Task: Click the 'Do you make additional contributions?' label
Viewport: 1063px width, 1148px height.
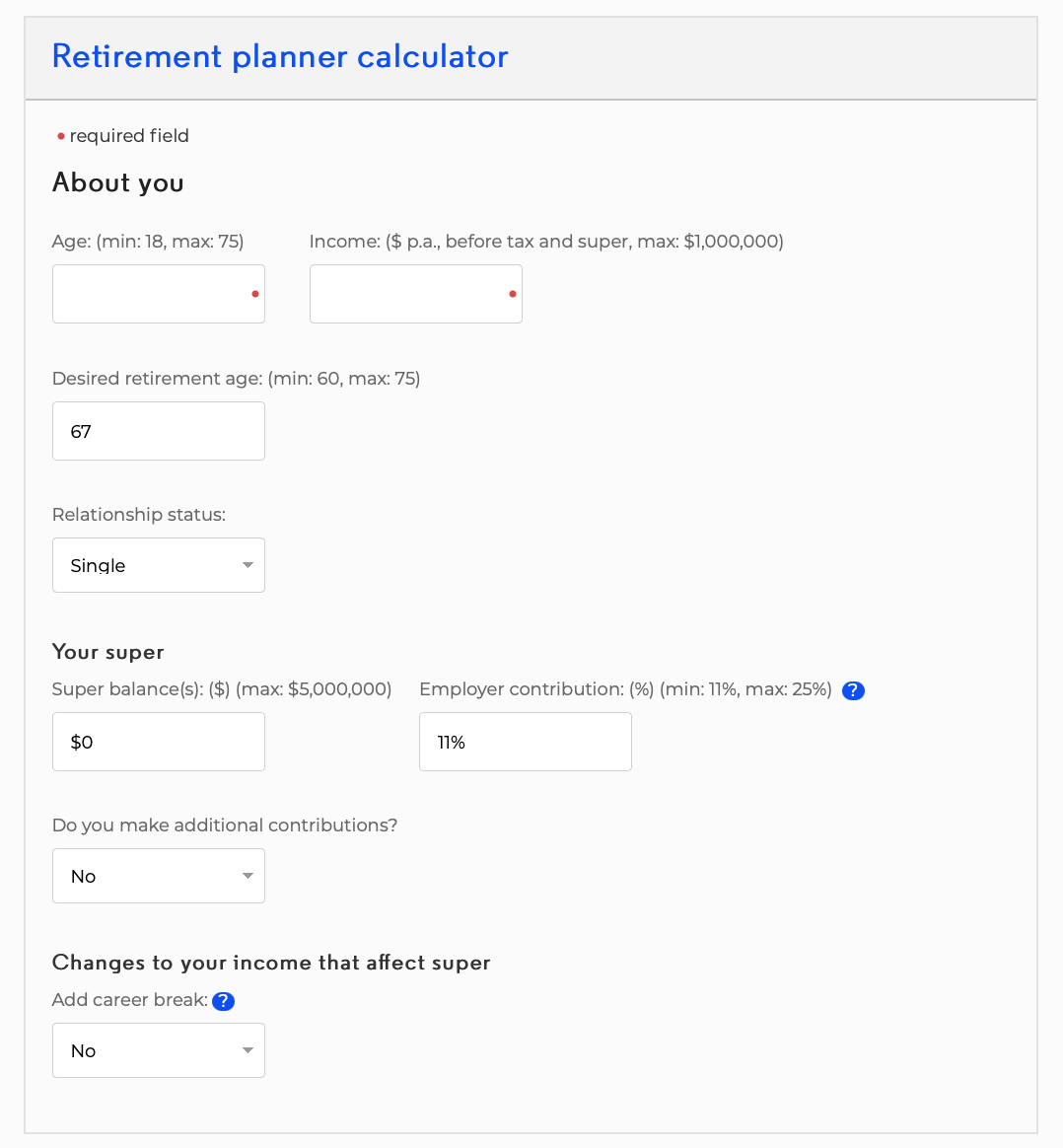Action: [x=225, y=825]
